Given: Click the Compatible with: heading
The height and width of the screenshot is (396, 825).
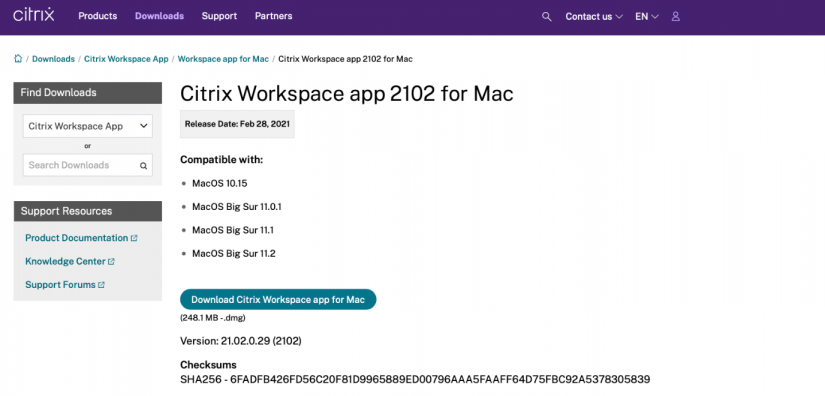Looking at the screenshot, I should coord(221,159).
